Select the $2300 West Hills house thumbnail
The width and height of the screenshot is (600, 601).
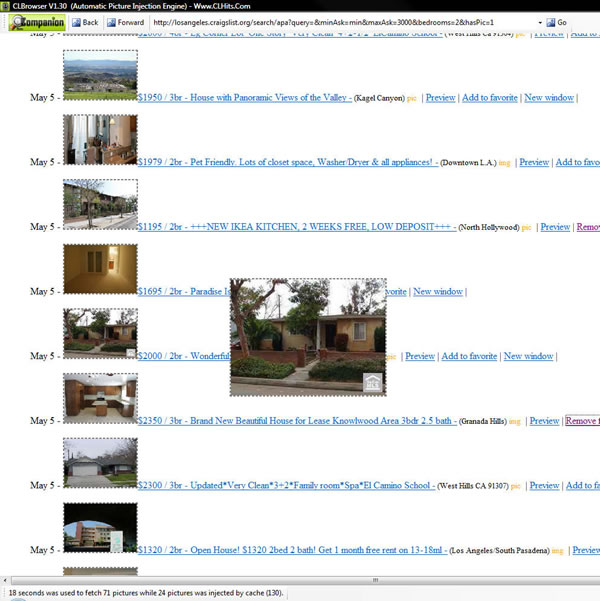click(100, 462)
